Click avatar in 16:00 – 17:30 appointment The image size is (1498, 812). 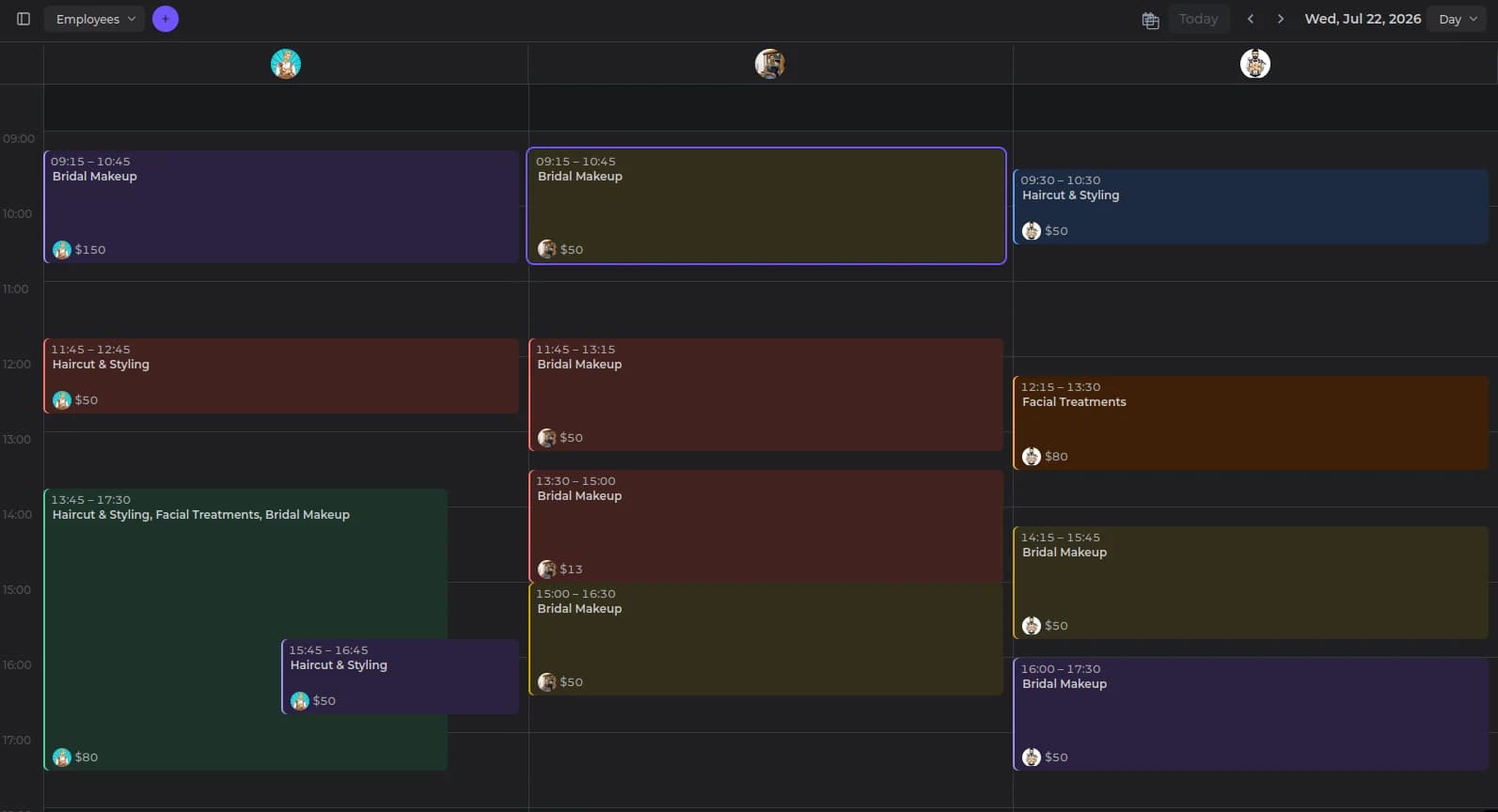[1032, 757]
